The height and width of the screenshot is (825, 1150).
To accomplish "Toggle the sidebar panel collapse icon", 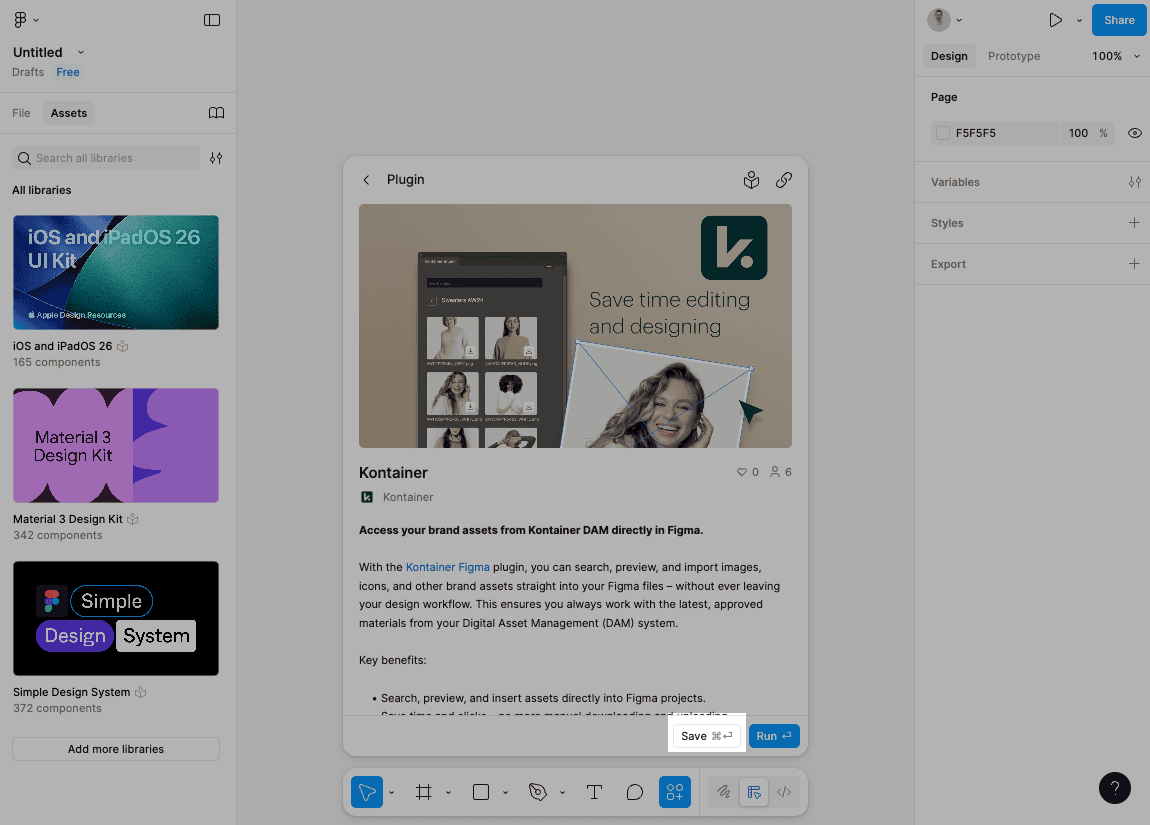I will click(212, 20).
